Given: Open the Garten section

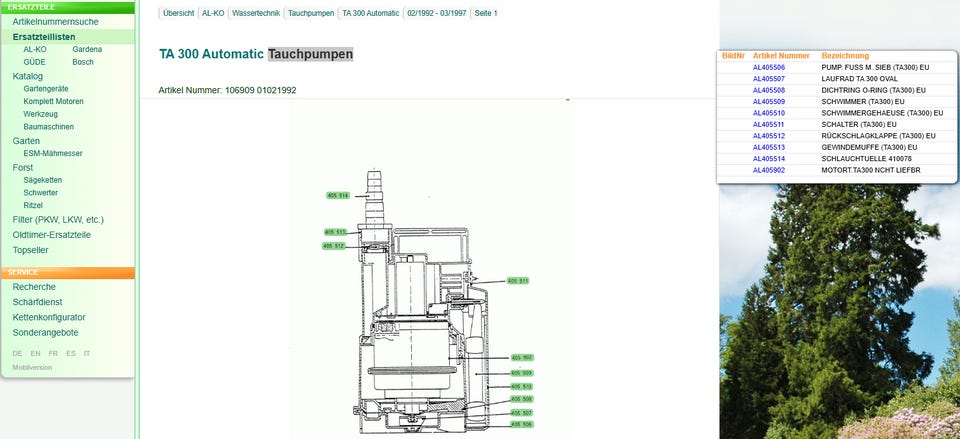Looking at the screenshot, I should [26, 141].
